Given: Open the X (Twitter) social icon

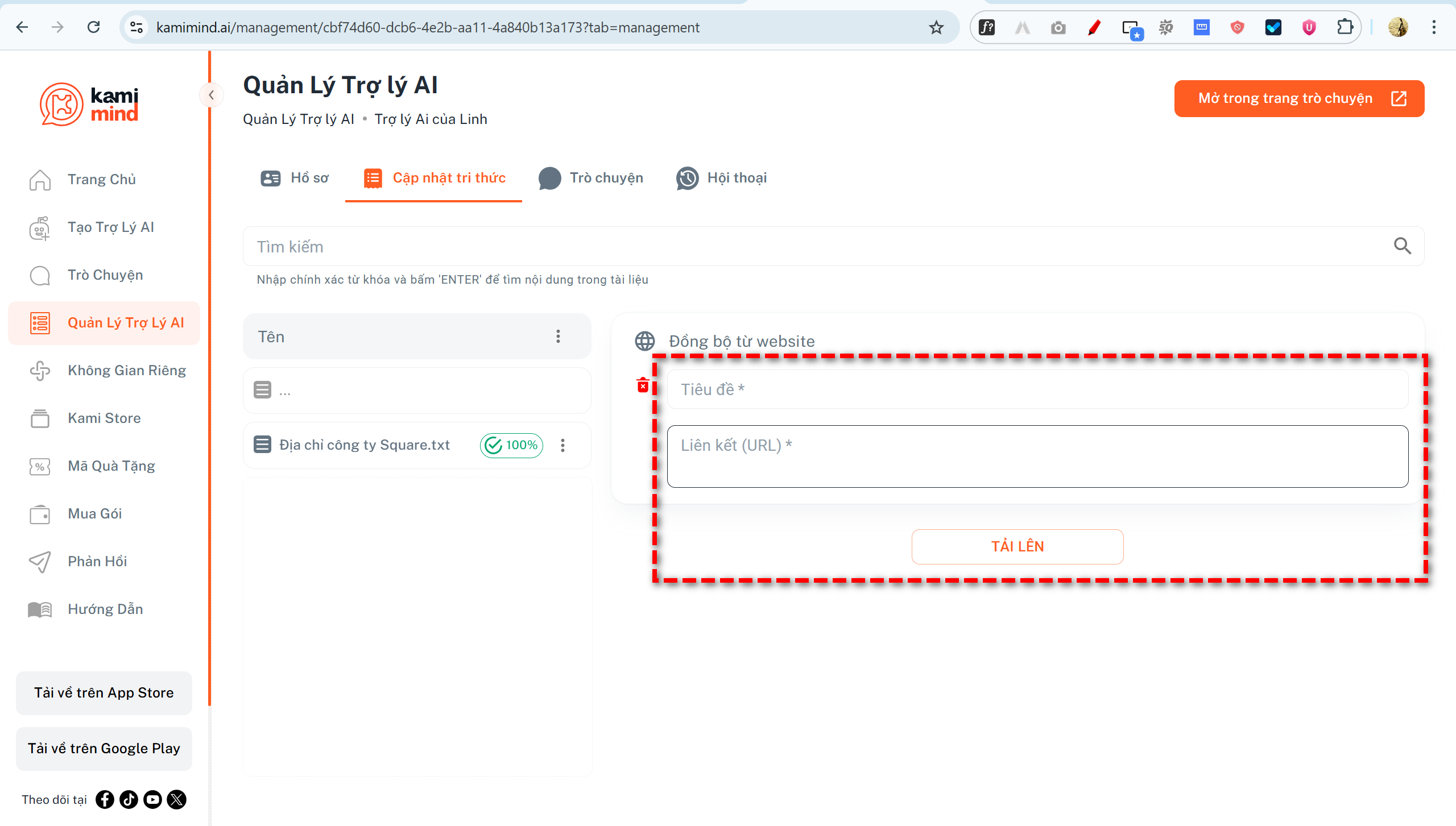Looking at the screenshot, I should (177, 799).
